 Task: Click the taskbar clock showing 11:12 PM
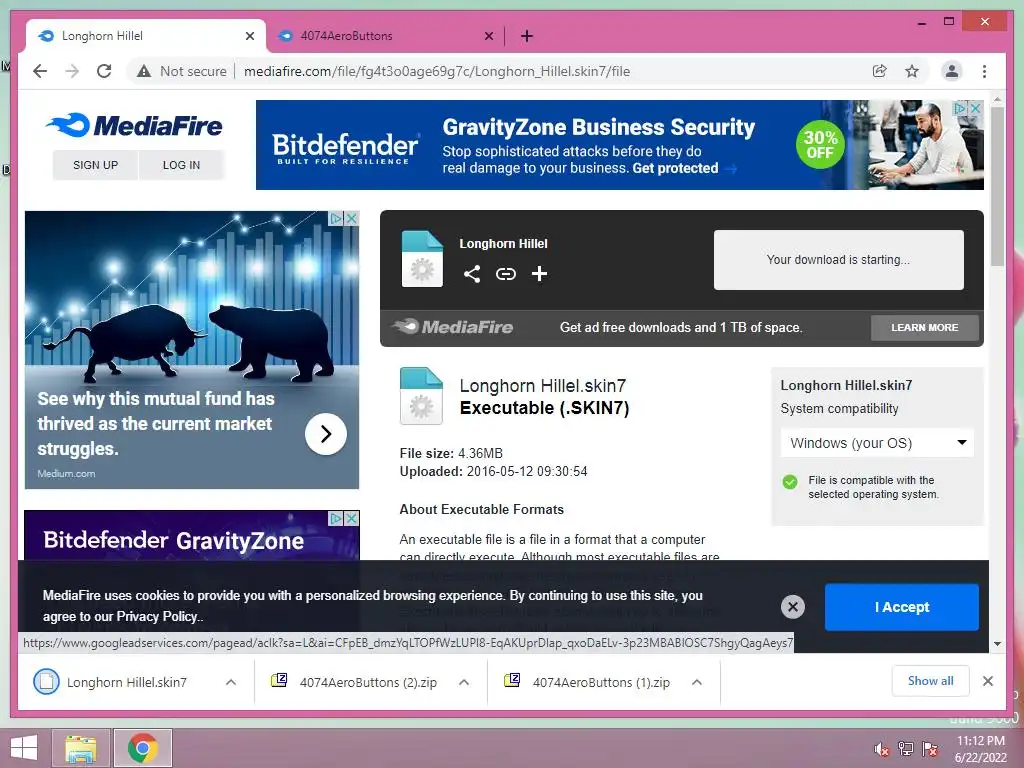980,749
